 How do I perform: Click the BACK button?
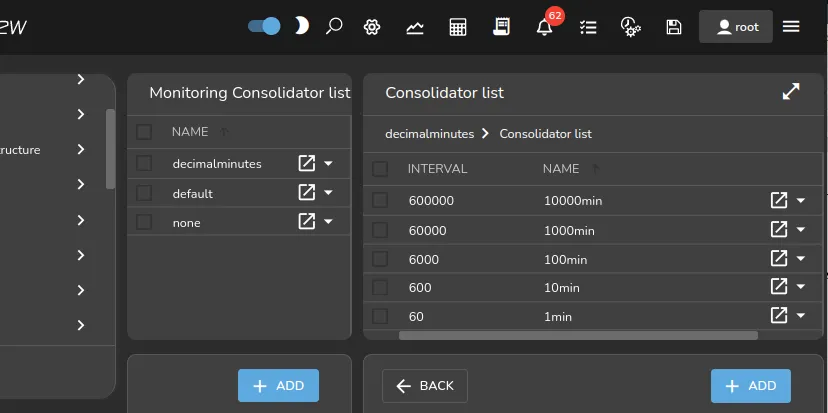[x=425, y=386]
